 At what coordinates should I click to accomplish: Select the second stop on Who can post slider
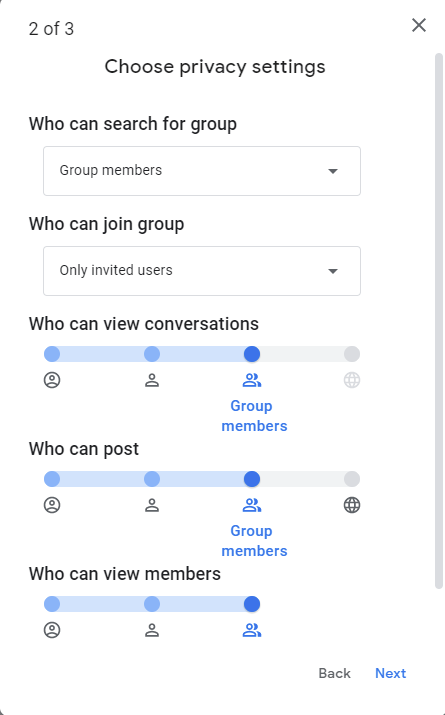(x=152, y=479)
